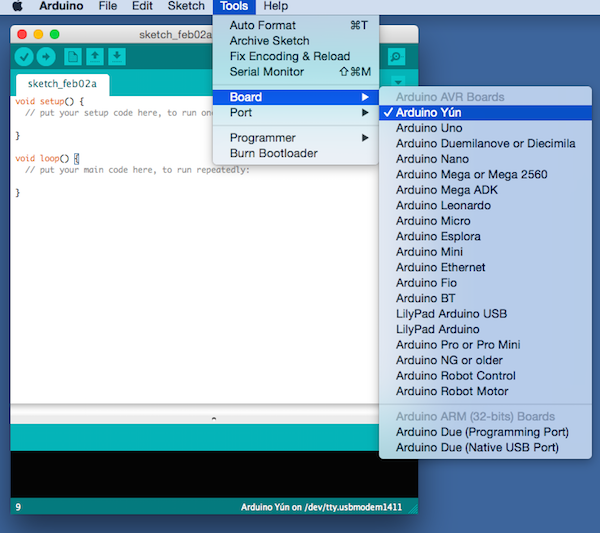Open the tab options dropdown arrow
Screen dimensions: 600x533
pyautogui.click(x=398, y=82)
